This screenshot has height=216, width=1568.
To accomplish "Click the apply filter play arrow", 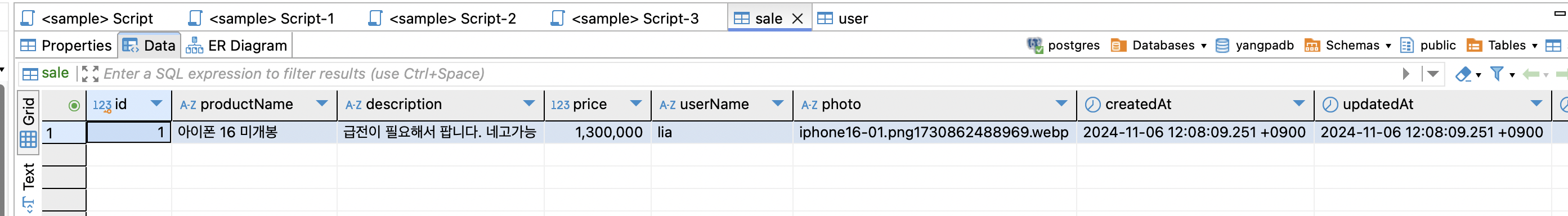I will tap(1405, 74).
